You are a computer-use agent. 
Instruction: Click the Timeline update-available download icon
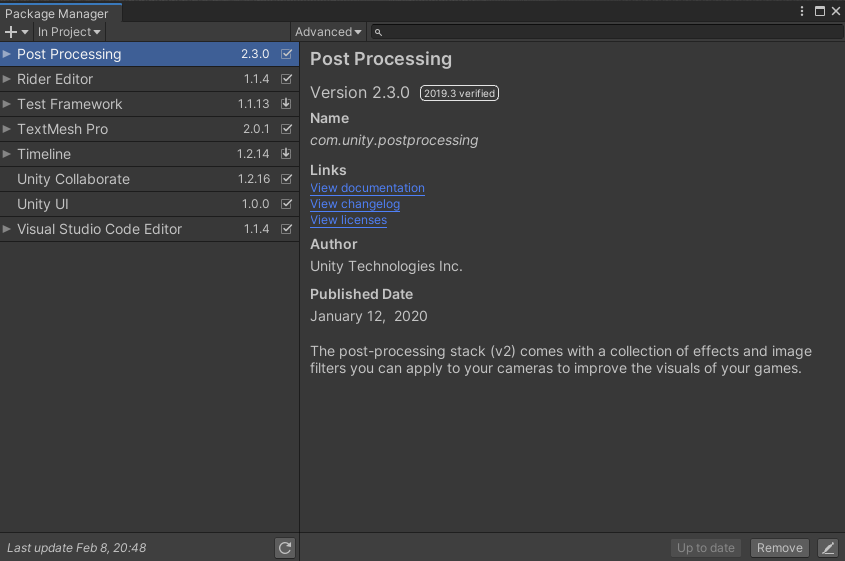tap(286, 154)
